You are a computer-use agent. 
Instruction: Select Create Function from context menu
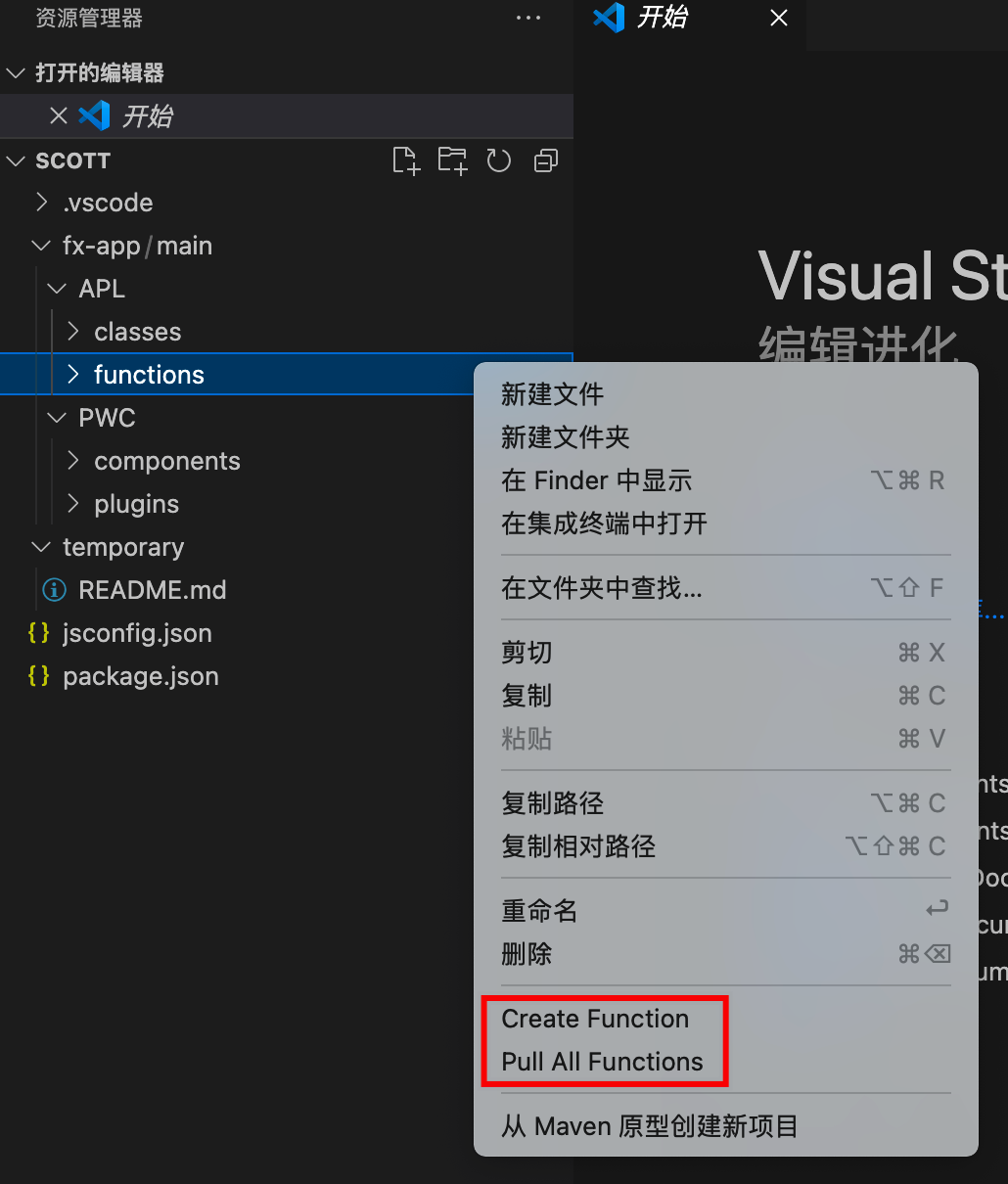tap(595, 1019)
